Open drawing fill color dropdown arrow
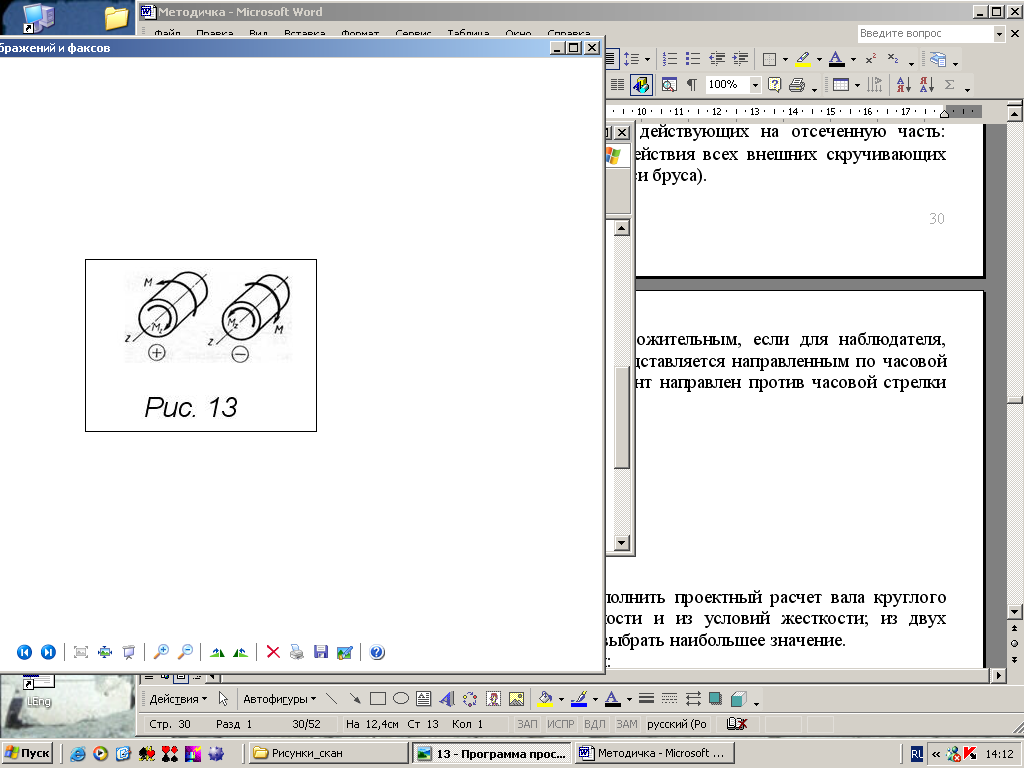Image resolution: width=1024 pixels, height=768 pixels. point(561,700)
